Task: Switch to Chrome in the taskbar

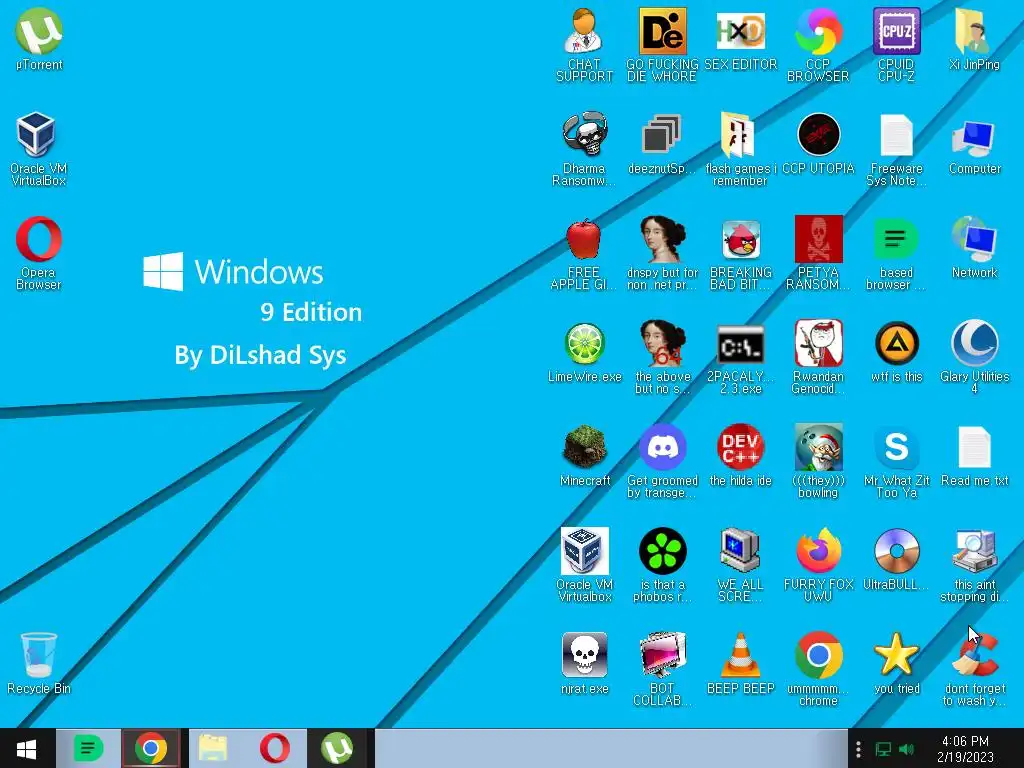Action: pos(150,748)
